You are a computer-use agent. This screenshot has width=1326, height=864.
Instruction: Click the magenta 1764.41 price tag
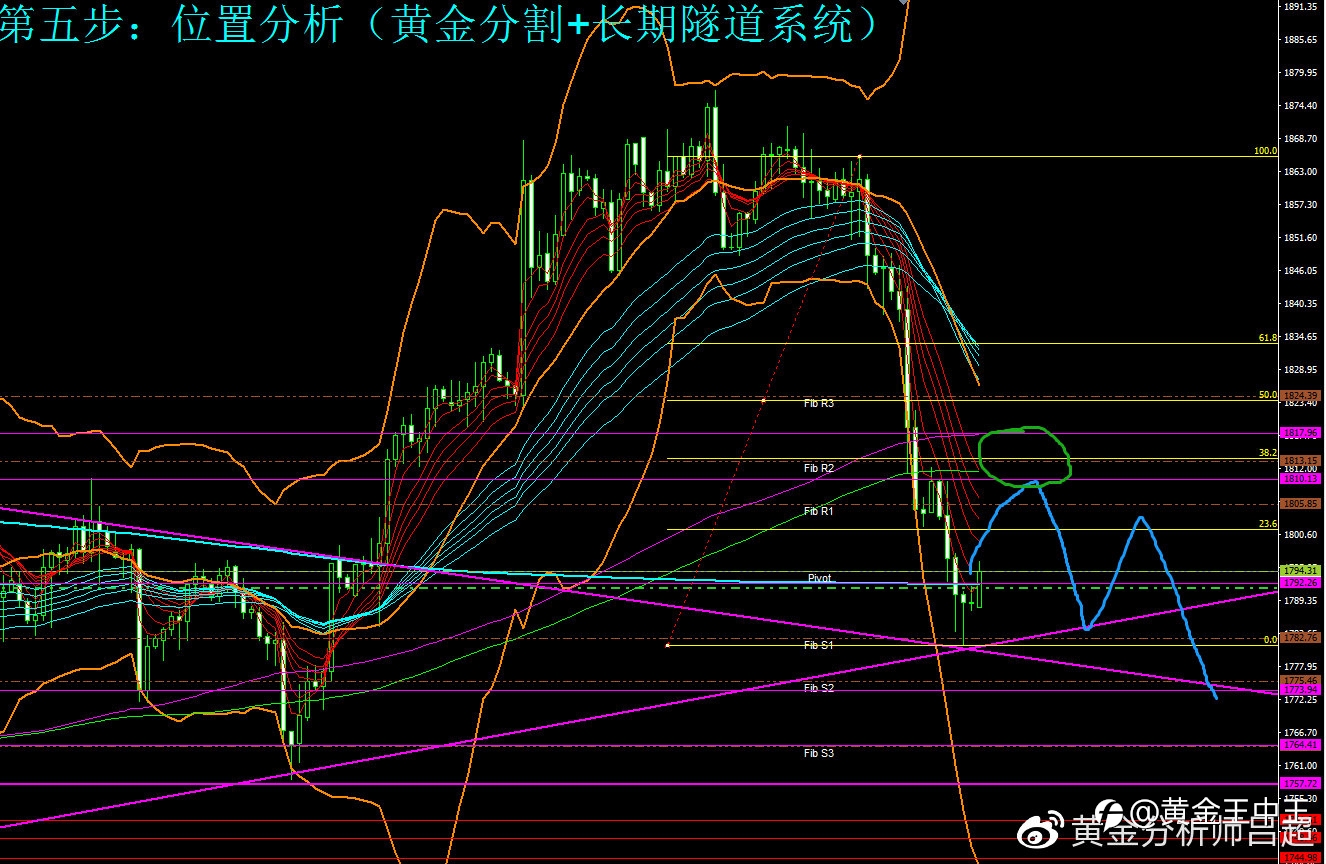(1300, 745)
